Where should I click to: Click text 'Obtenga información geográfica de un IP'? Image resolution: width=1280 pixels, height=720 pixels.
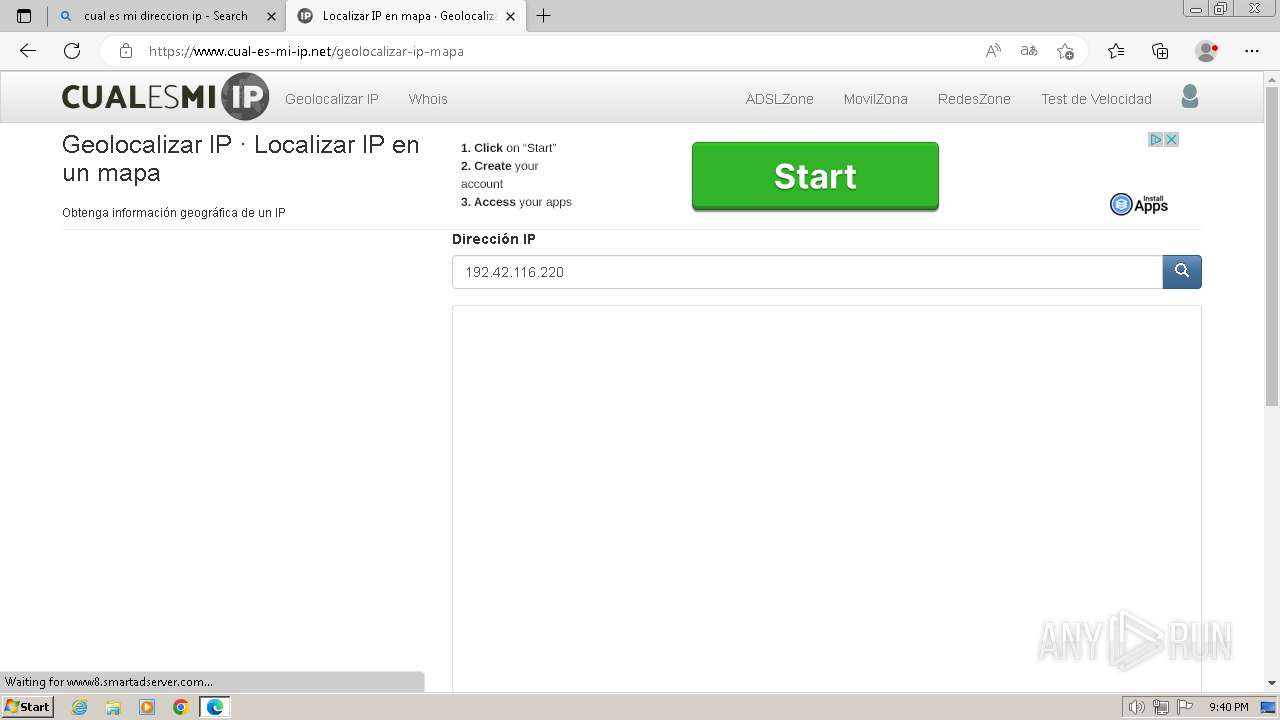(x=174, y=213)
